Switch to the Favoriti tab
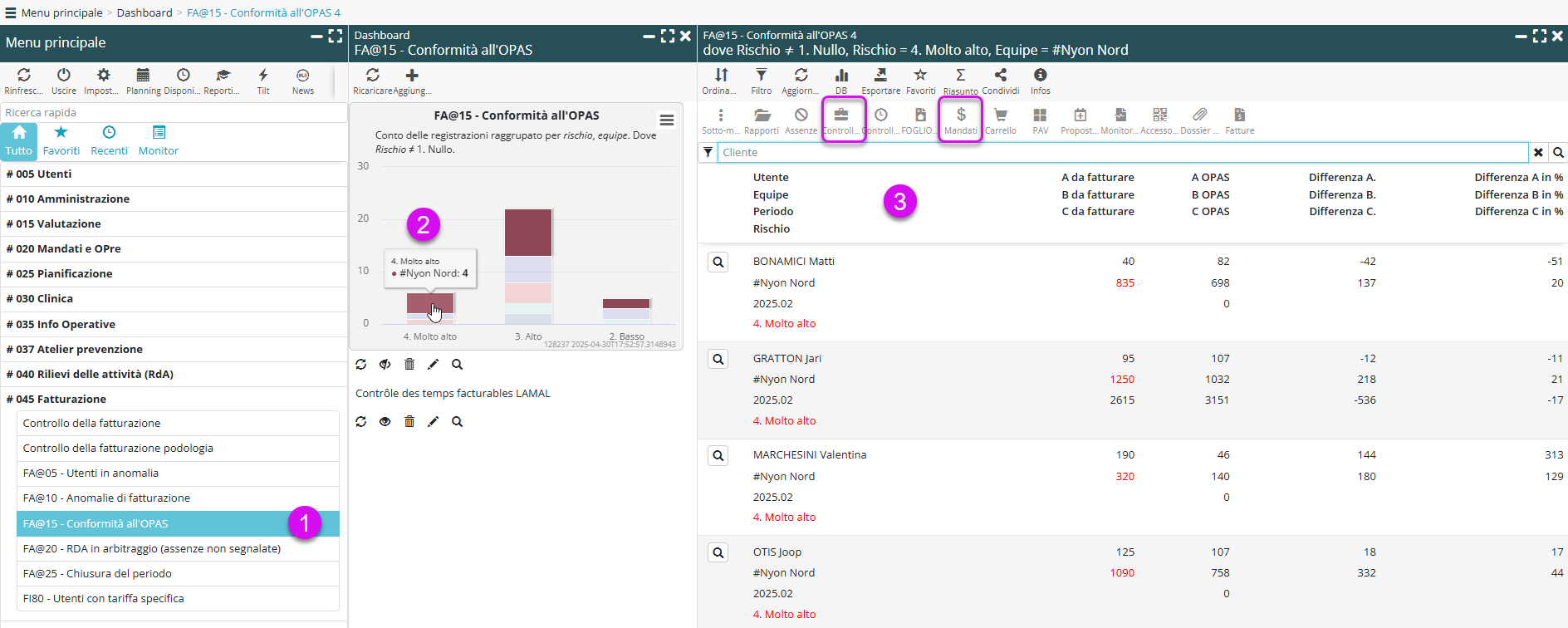This screenshot has width=1568, height=628. 61,140
